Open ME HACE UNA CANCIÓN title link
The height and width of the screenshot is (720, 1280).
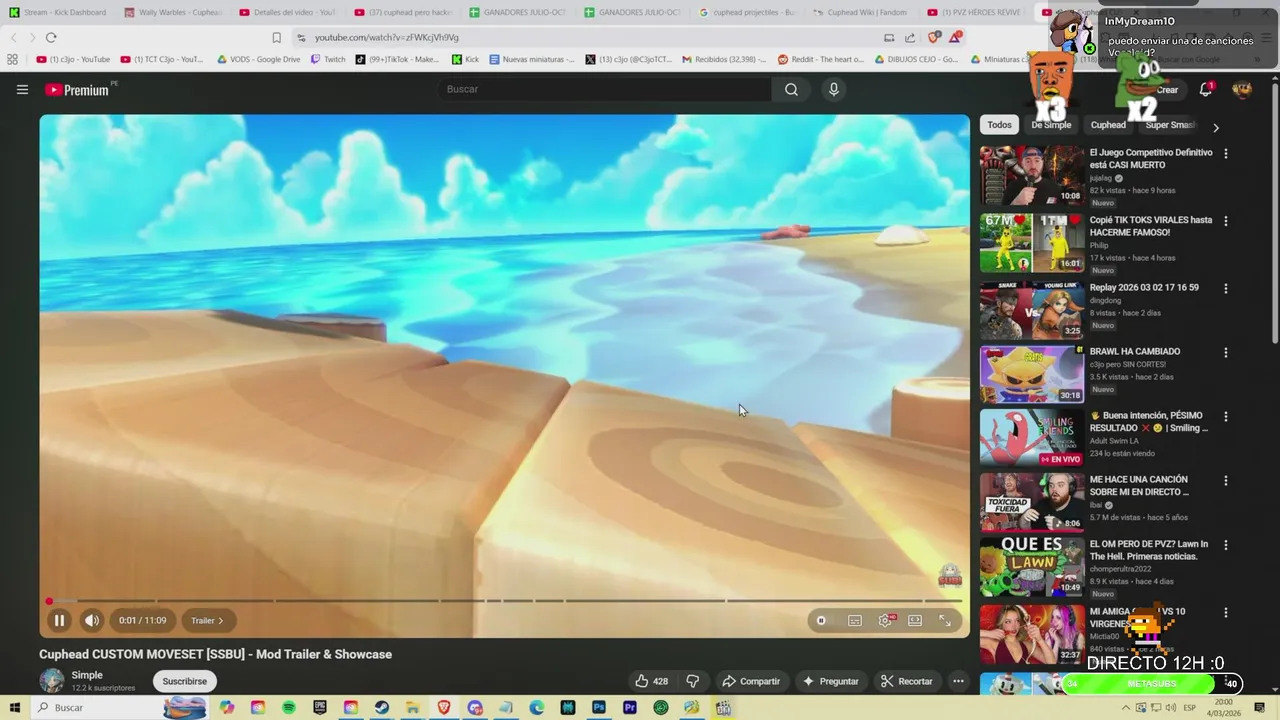1139,486
